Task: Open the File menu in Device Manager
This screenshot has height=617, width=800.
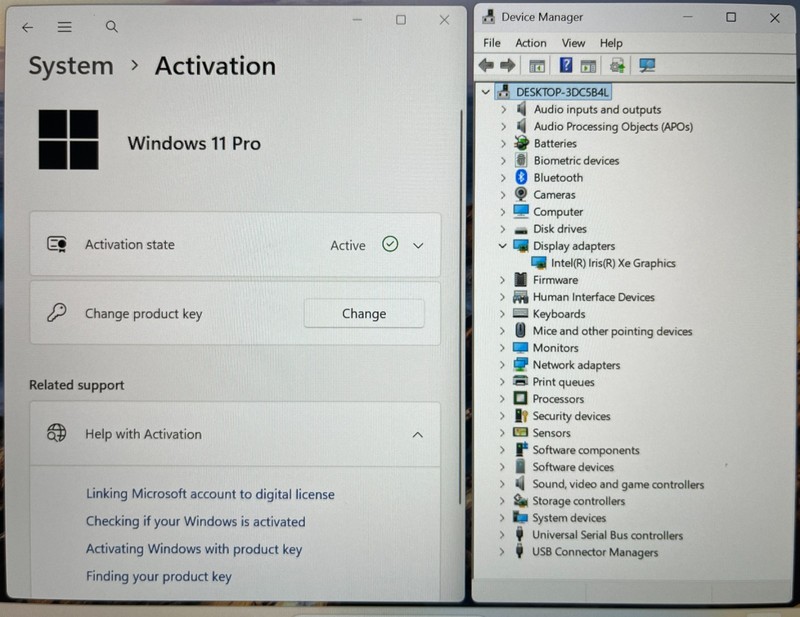Action: (x=492, y=43)
